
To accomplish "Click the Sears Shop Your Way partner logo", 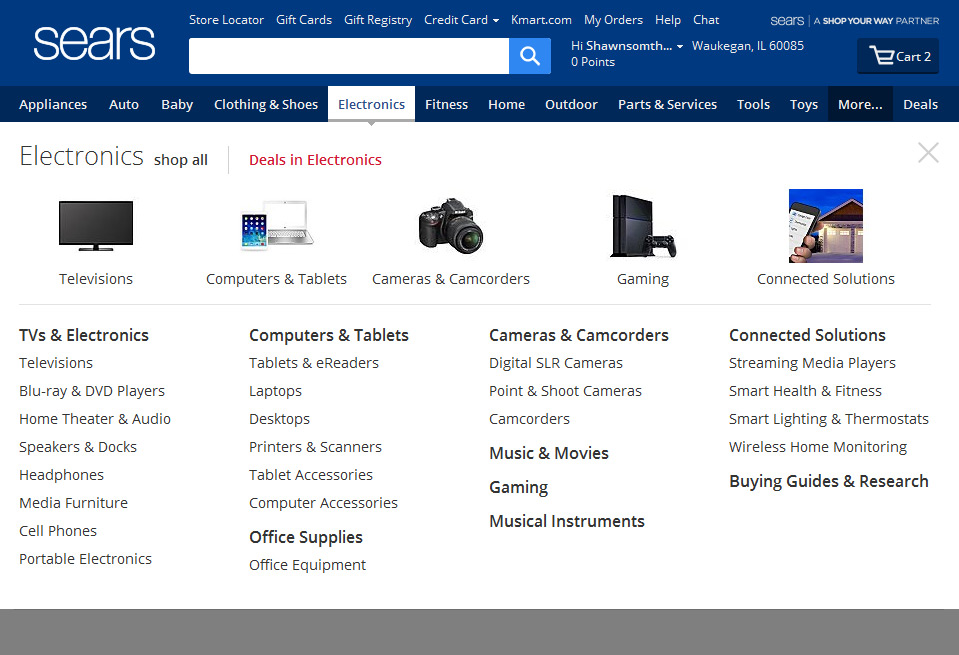I will click(x=854, y=21).
